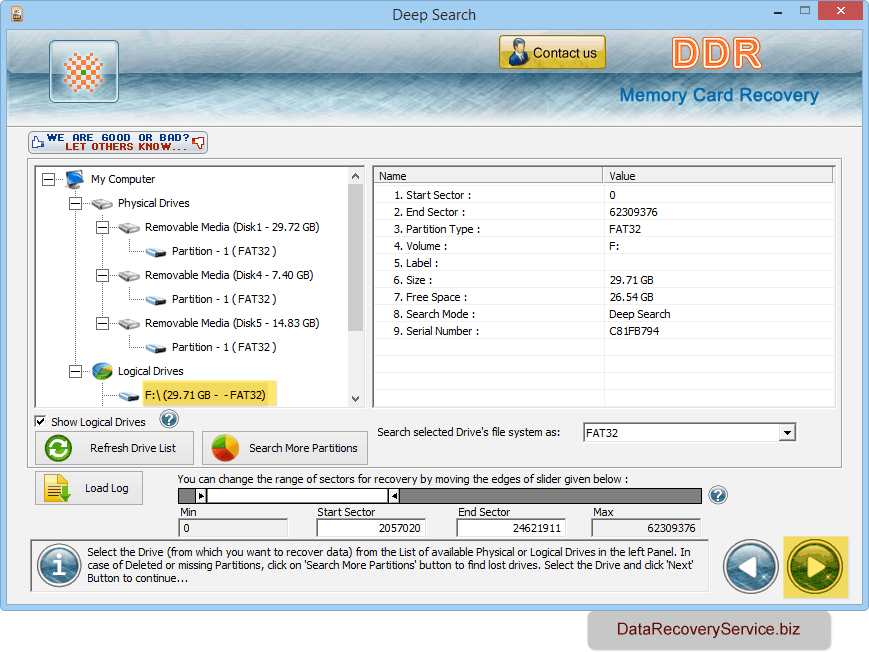Toggle the Show Logical Drives checkbox
The width and height of the screenshot is (869, 652).
tap(40, 421)
